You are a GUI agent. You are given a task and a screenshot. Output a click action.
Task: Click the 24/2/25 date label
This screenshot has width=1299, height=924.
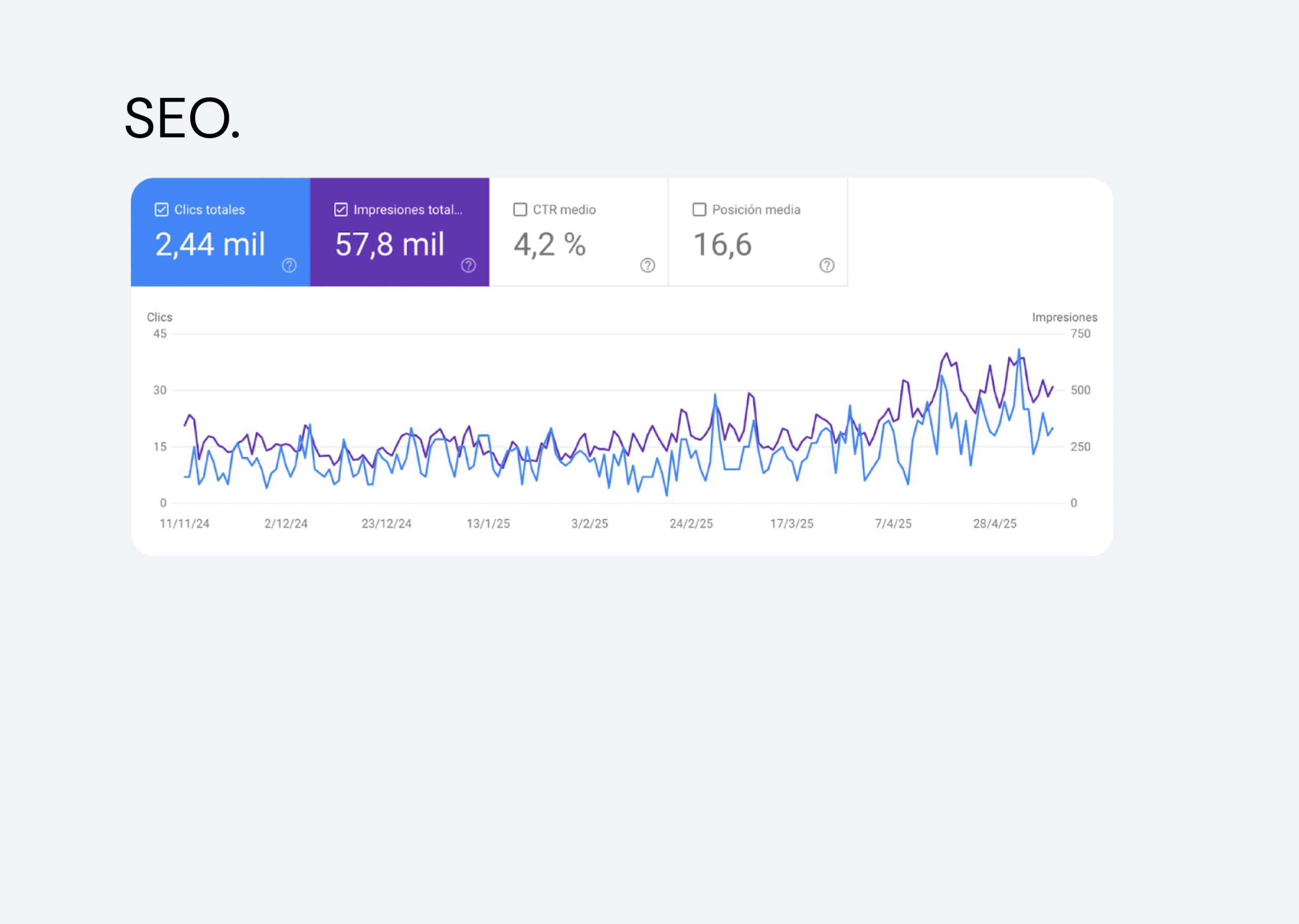click(691, 524)
